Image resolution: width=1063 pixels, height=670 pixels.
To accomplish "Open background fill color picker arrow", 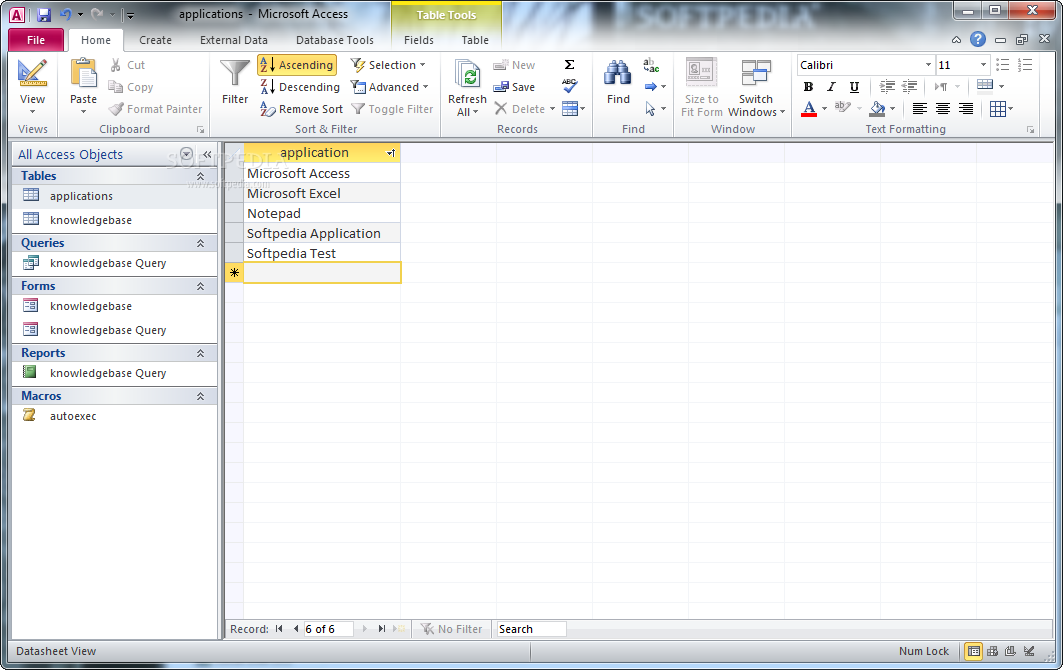I will (892, 109).
